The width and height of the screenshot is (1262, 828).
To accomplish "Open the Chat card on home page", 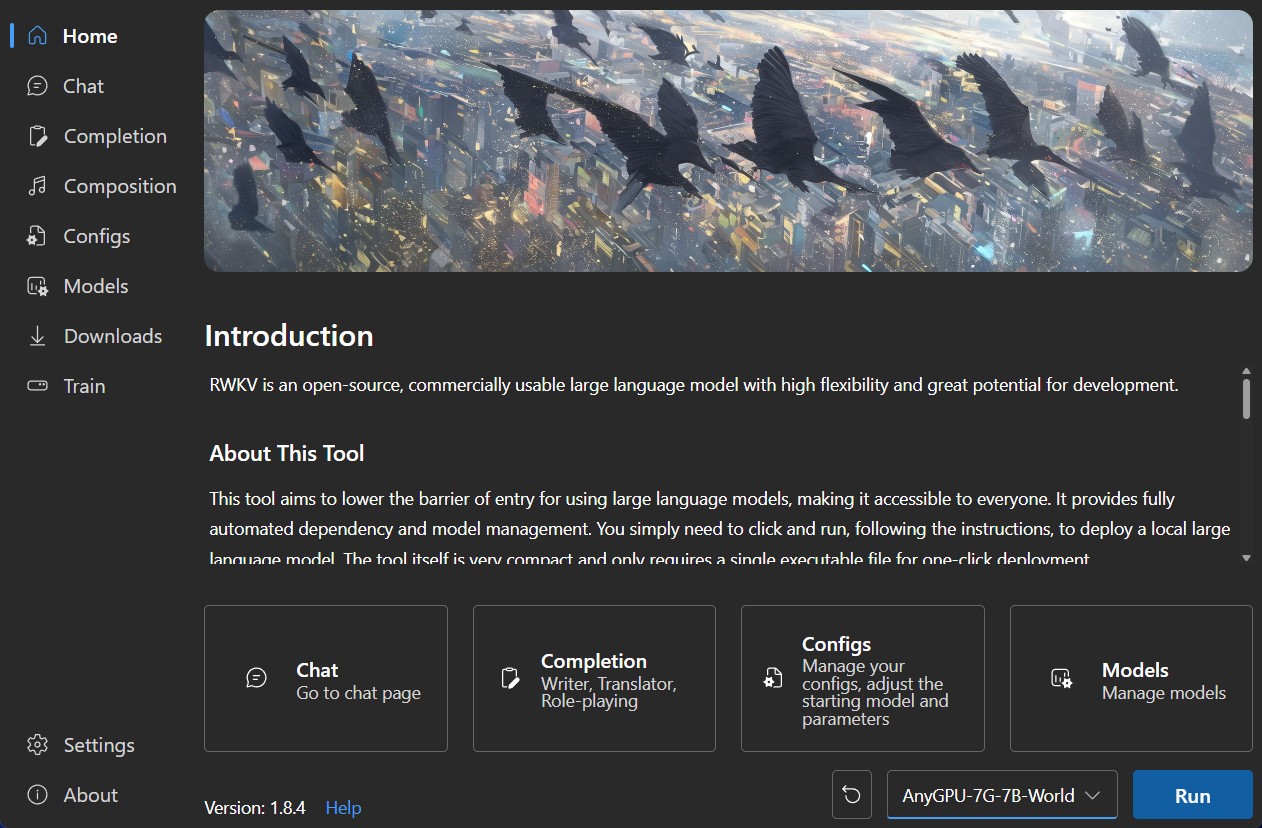I will pyautogui.click(x=326, y=678).
